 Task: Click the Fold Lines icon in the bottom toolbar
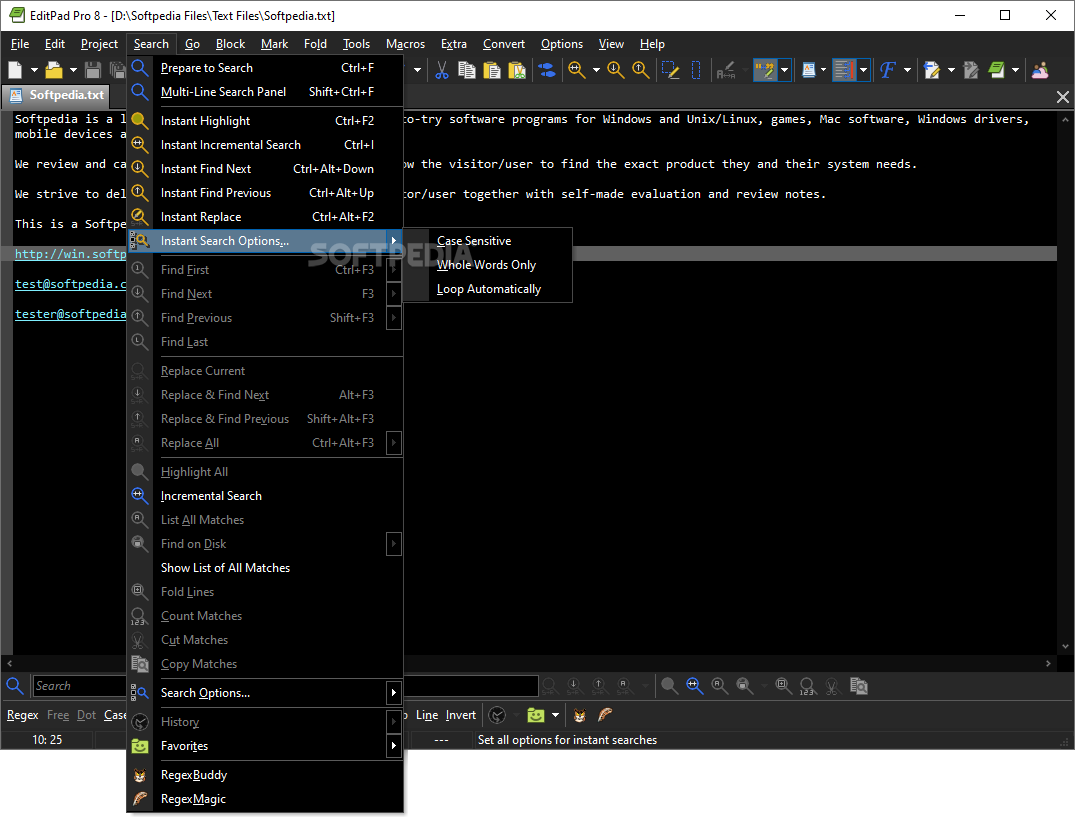pos(783,685)
